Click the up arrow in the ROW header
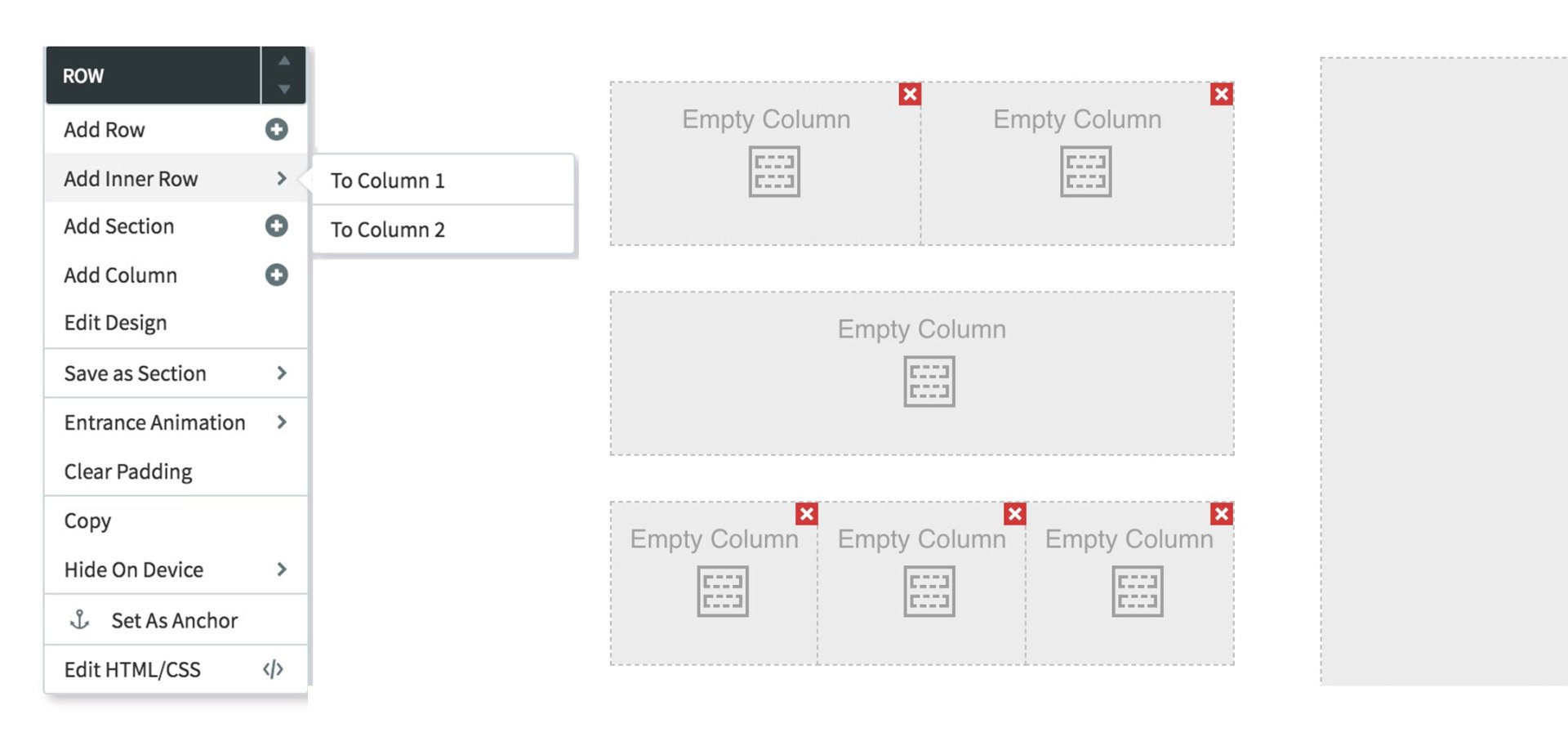This screenshot has height=746, width=1568. point(283,60)
